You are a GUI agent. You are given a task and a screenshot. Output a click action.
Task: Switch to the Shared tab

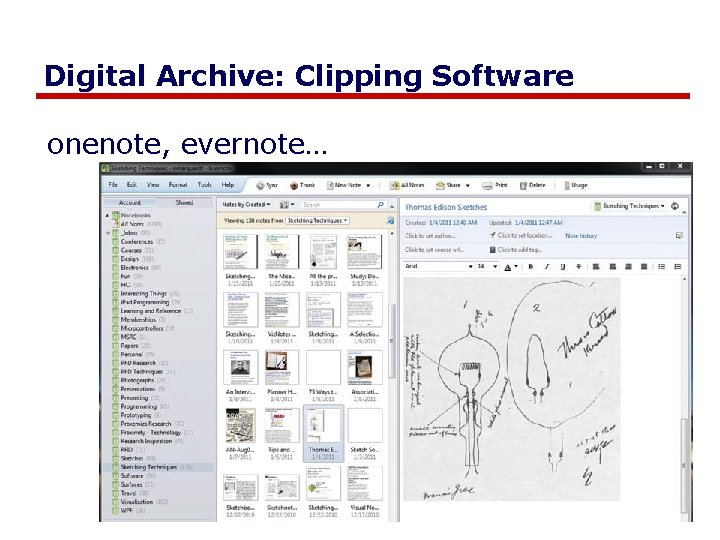[185, 202]
